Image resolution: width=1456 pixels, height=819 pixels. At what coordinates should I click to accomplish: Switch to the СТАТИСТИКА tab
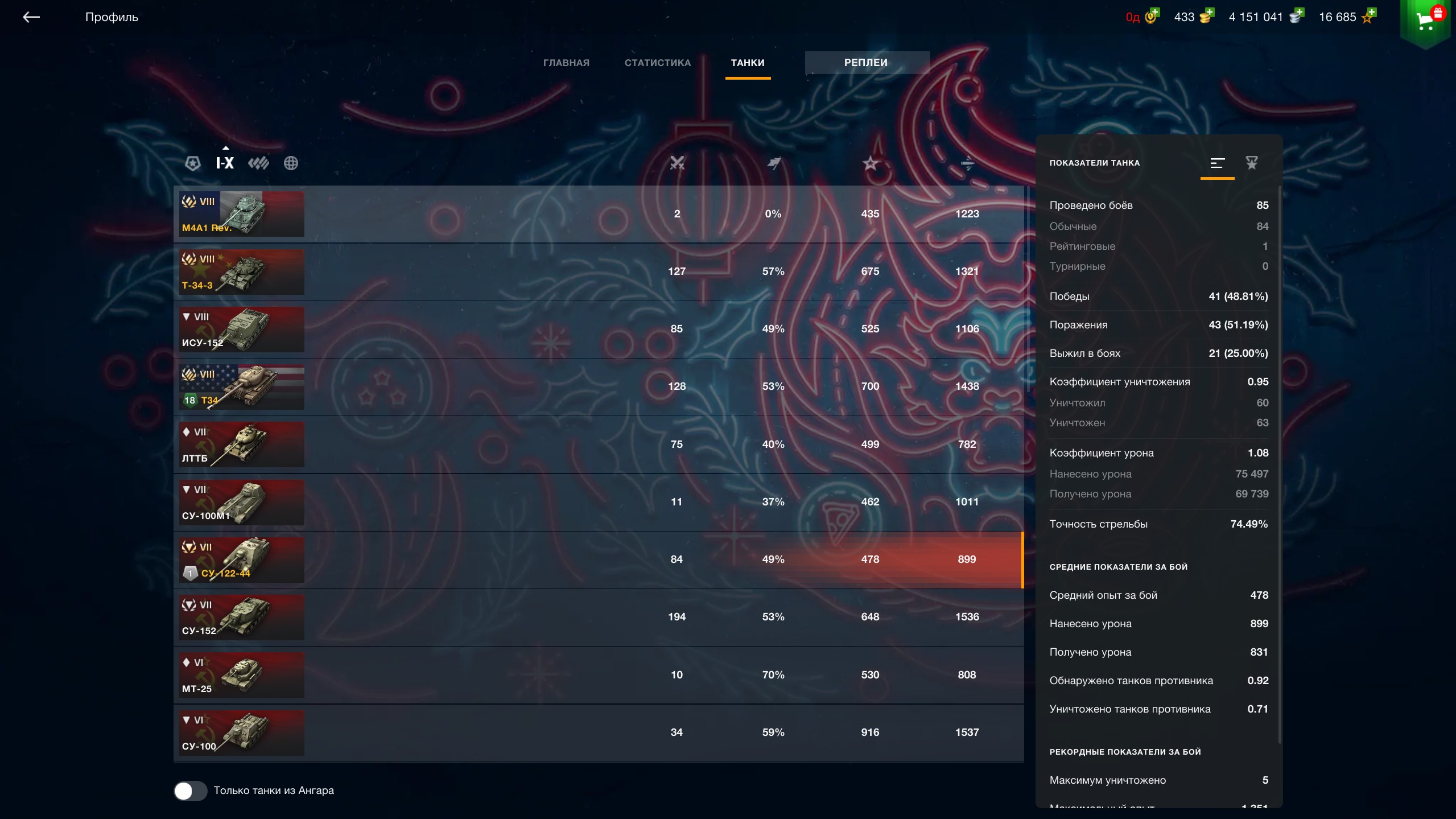tap(658, 63)
